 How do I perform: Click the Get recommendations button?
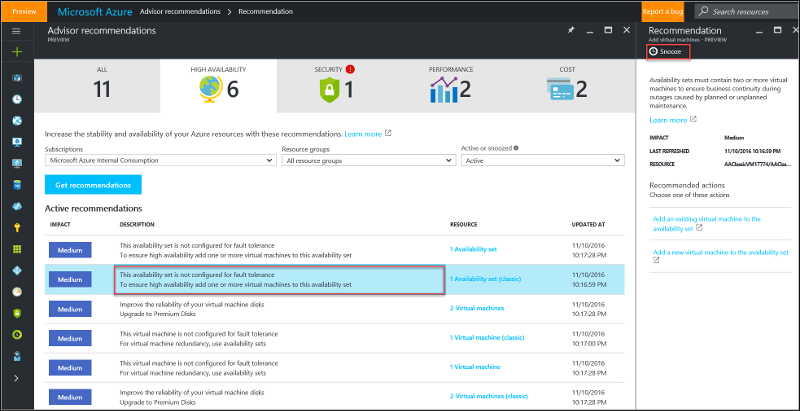[93, 185]
